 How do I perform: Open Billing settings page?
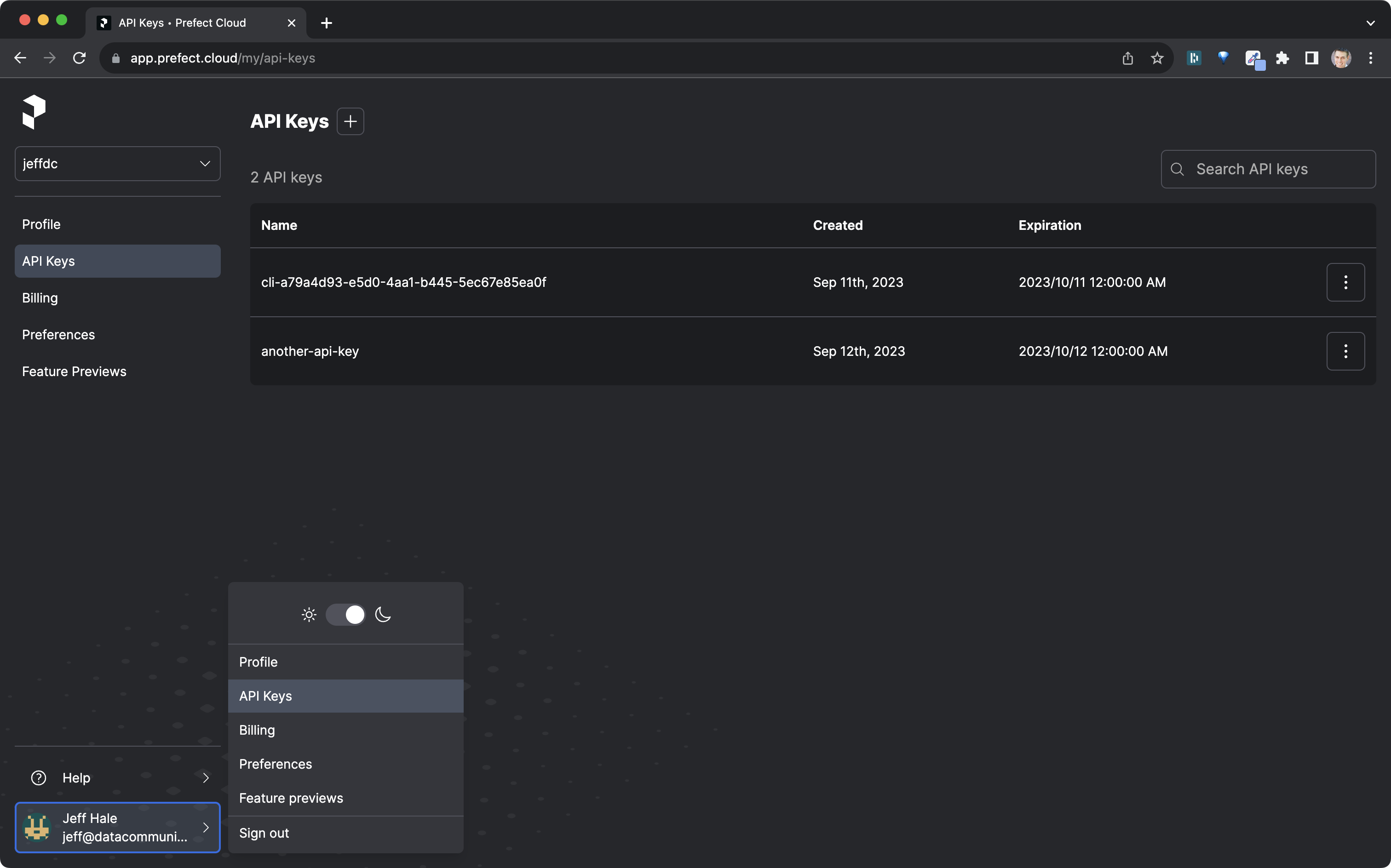pos(257,730)
